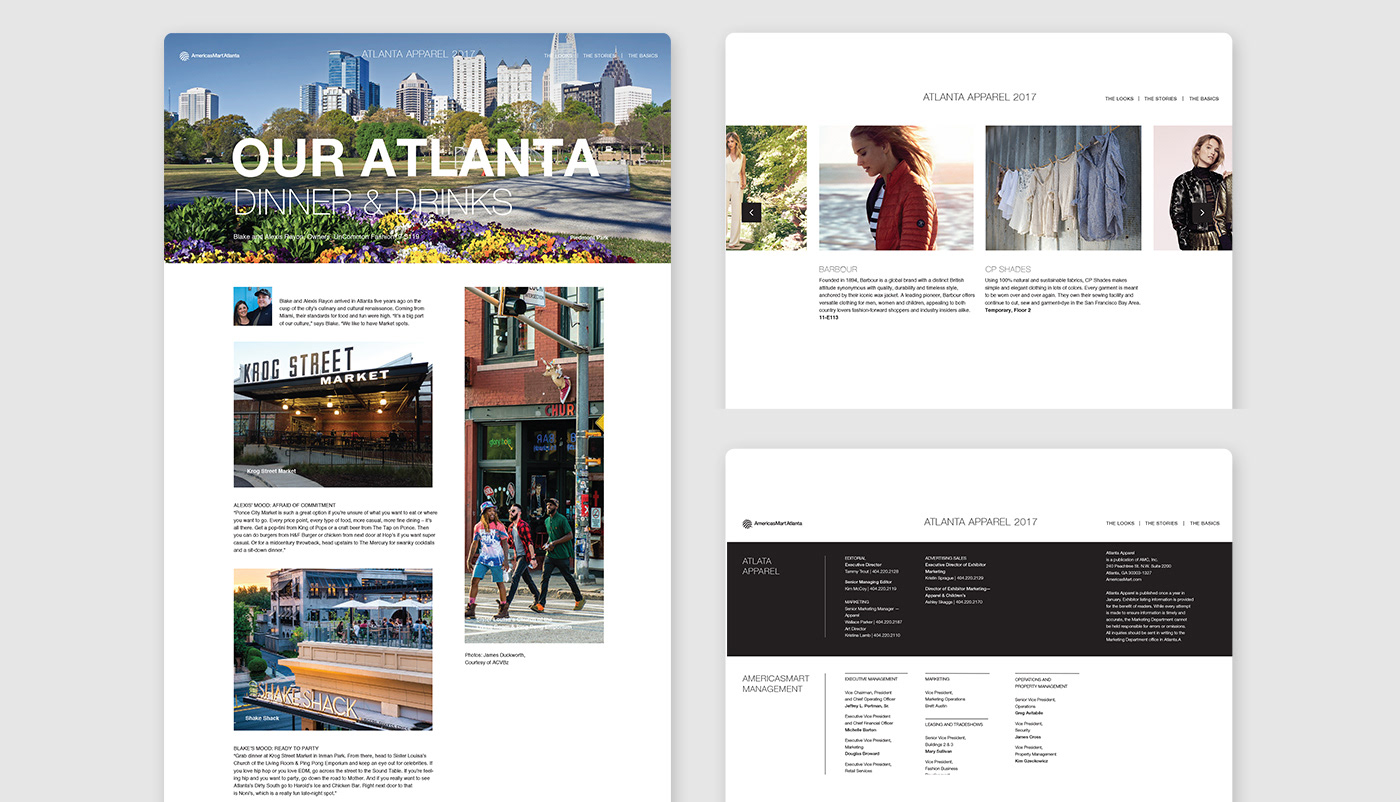Choose THE BASICS on the staff directory page

pyautogui.click(x=1205, y=523)
